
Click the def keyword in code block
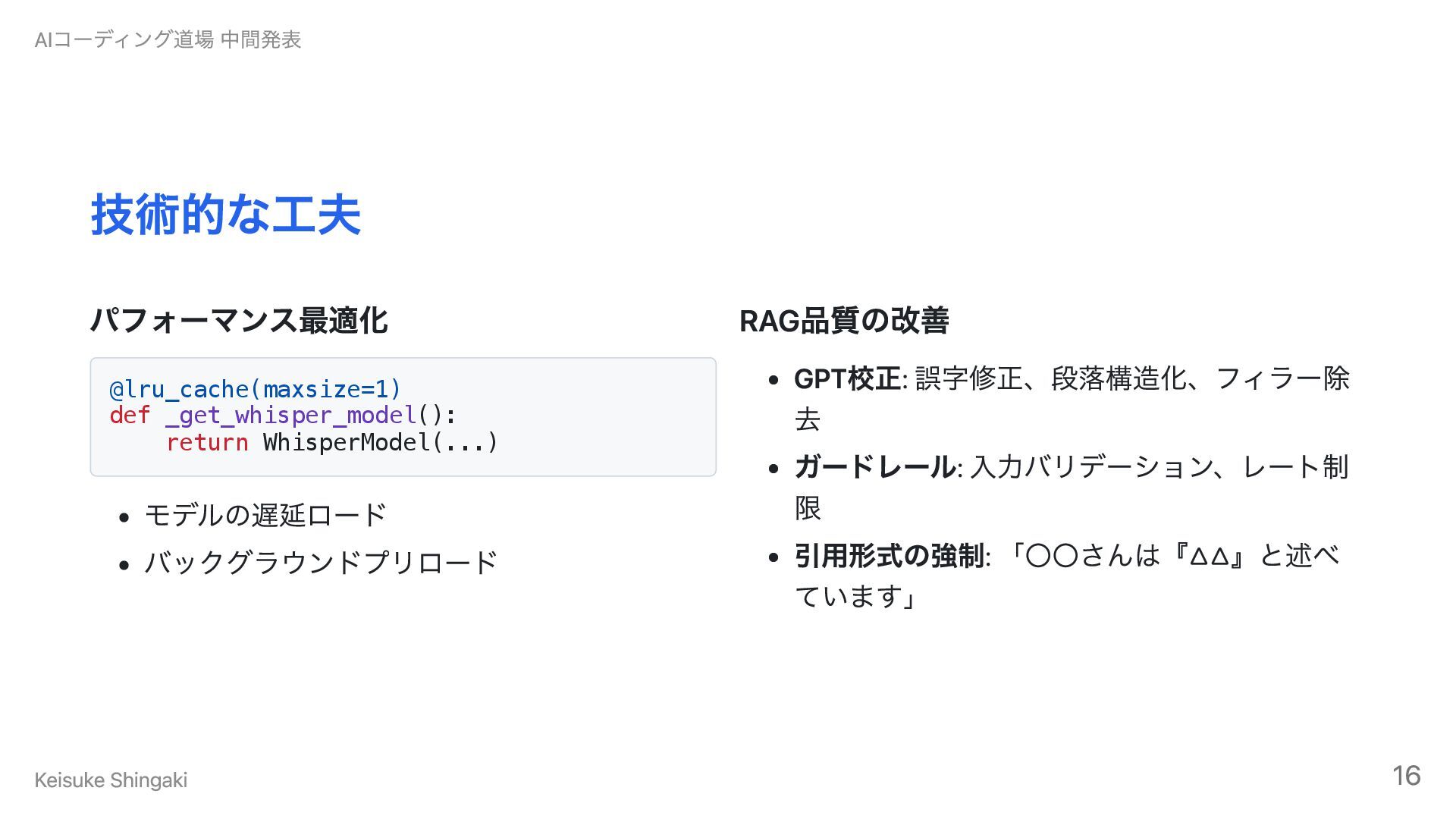(129, 416)
